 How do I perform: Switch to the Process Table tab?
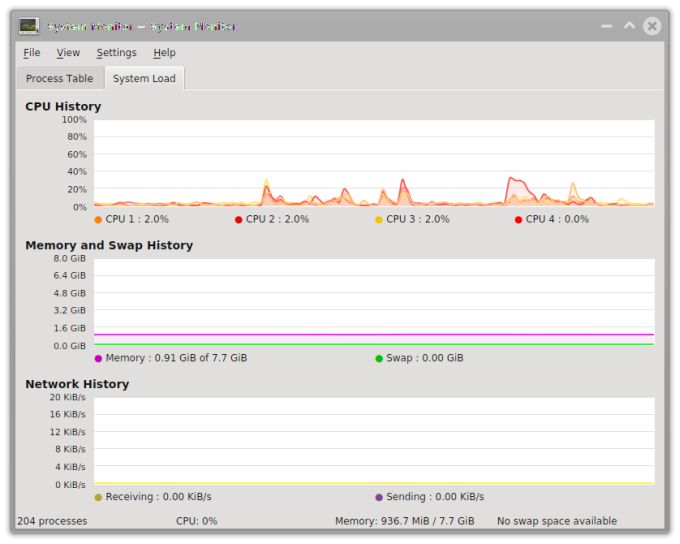click(x=60, y=79)
